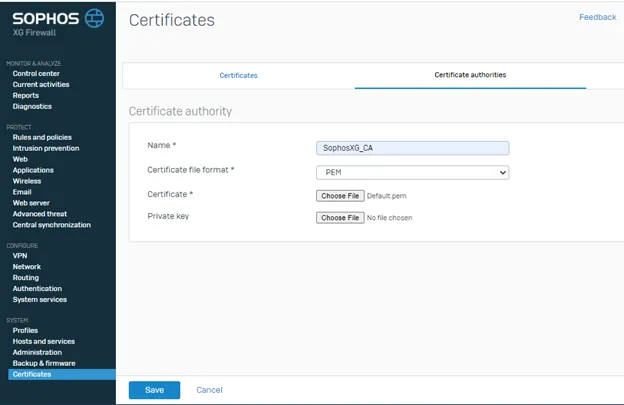Choose File for the Certificate
The image size is (624, 405).
tap(340, 196)
